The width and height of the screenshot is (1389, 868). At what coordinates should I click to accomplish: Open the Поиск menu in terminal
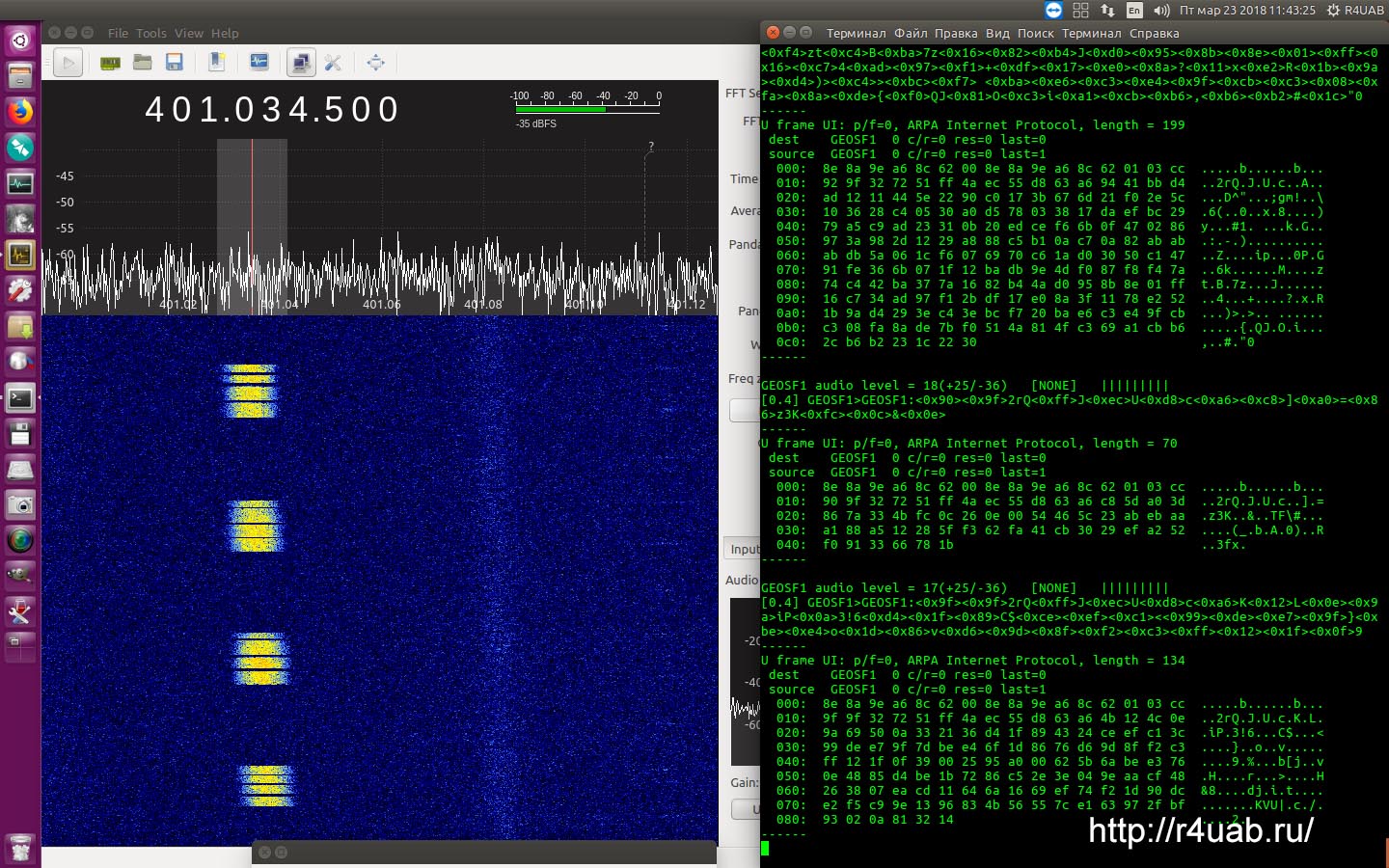1036,33
